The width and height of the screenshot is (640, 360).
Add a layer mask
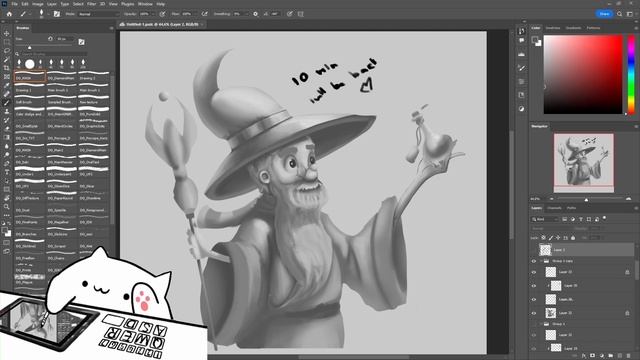pos(593,356)
